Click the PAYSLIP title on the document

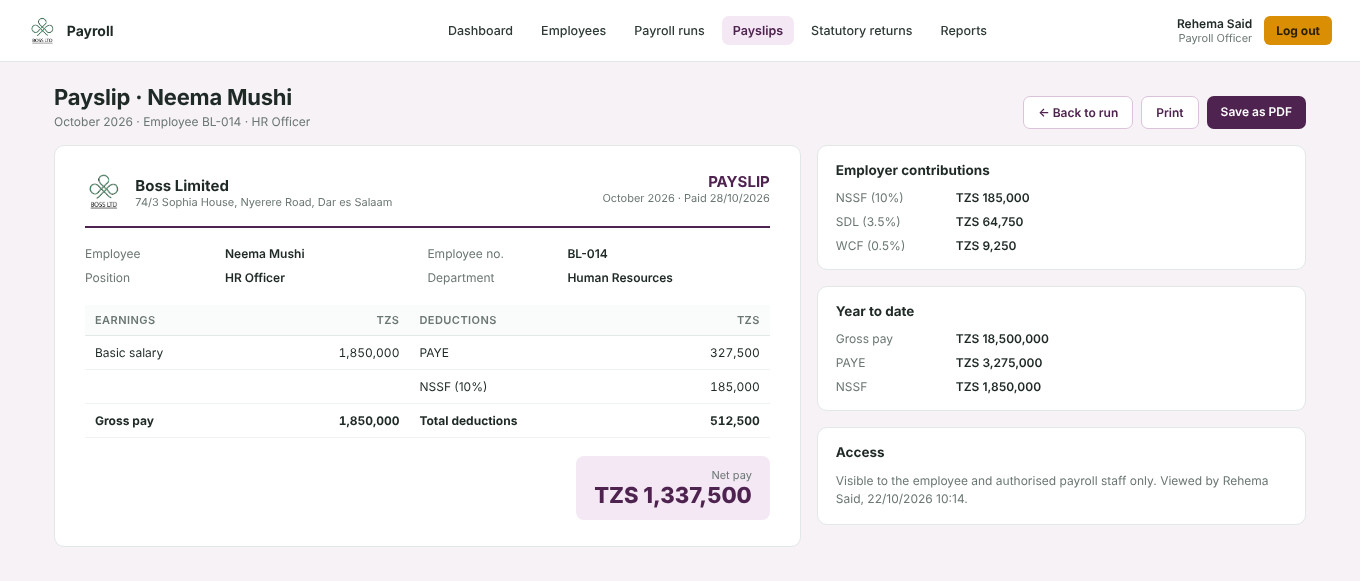(x=739, y=182)
